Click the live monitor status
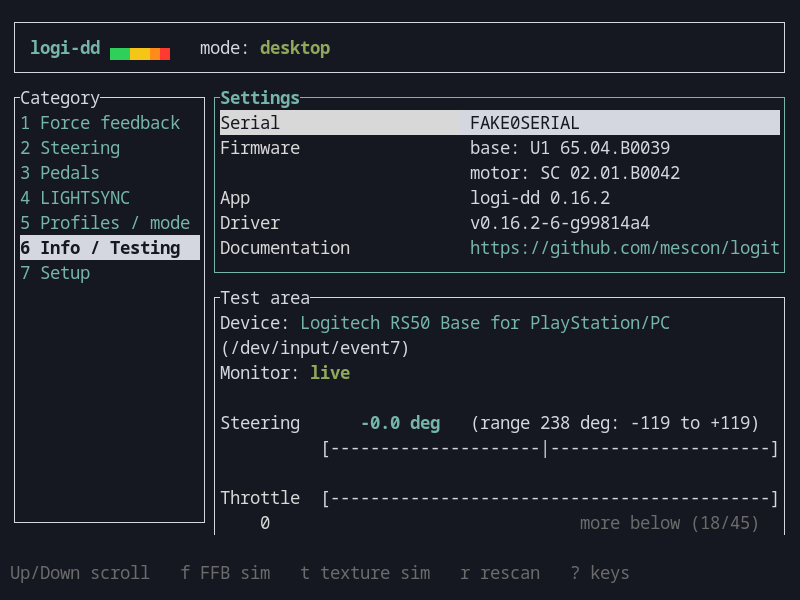This screenshot has height=600, width=800. (330, 373)
